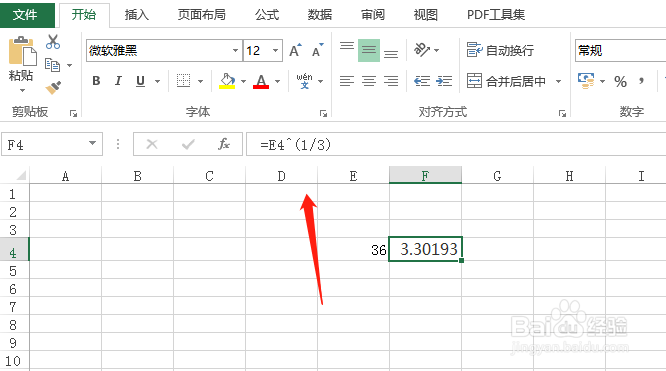This screenshot has height=371, width=666.
Task: Click the Cut scissors icon
Action: tap(53, 42)
